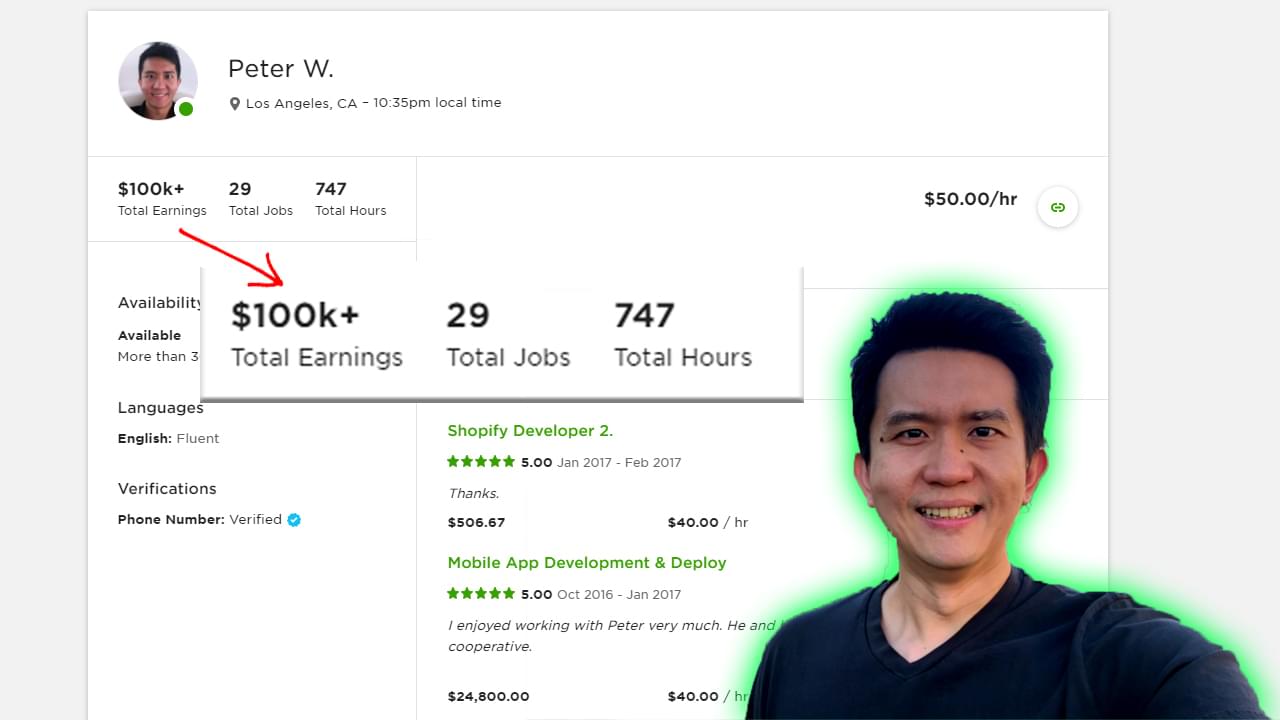Open the Shopify Developer 2. job link
The height and width of the screenshot is (720, 1280).
pos(530,431)
